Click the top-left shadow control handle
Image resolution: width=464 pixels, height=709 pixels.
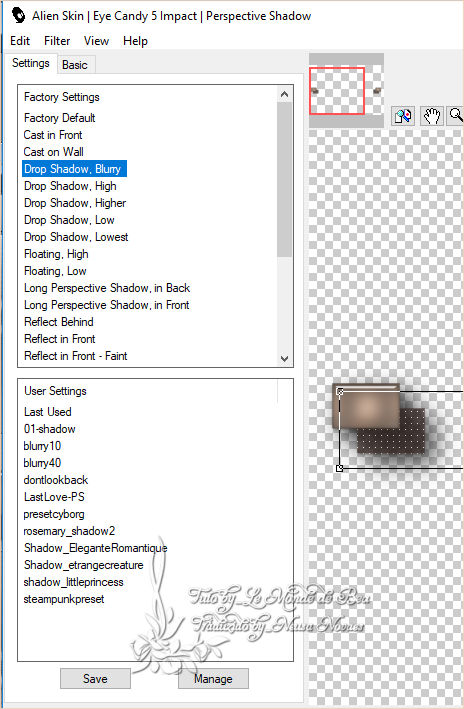point(340,392)
